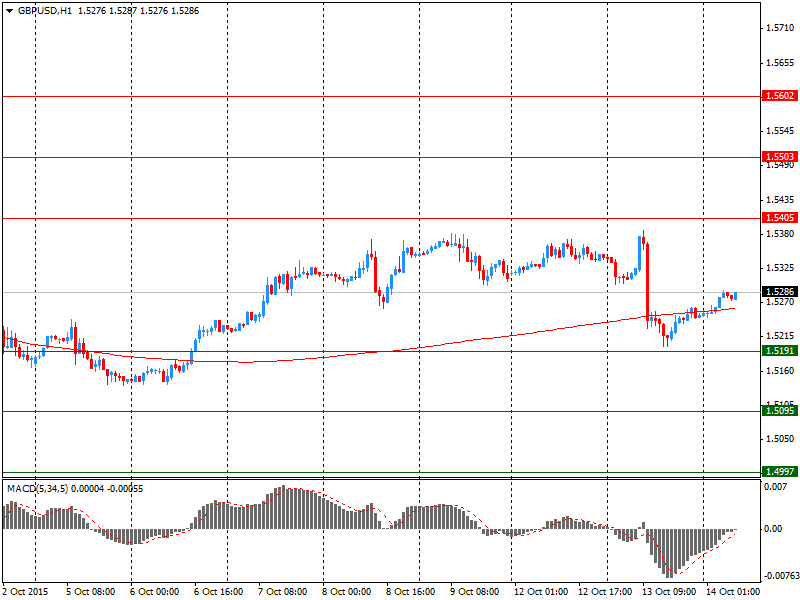Viewport: 800px width, 600px height.
Task: Click the 6 Oct 00:00 time axis label
Action: 155,592
